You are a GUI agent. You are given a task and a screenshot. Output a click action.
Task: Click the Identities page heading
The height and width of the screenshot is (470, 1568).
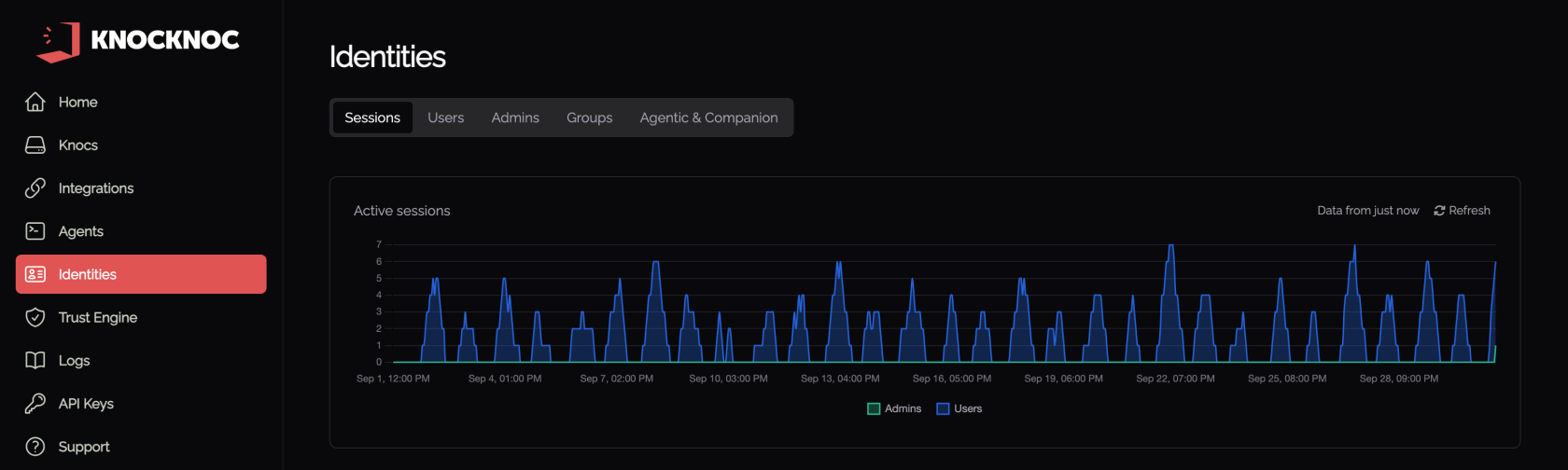(387, 57)
